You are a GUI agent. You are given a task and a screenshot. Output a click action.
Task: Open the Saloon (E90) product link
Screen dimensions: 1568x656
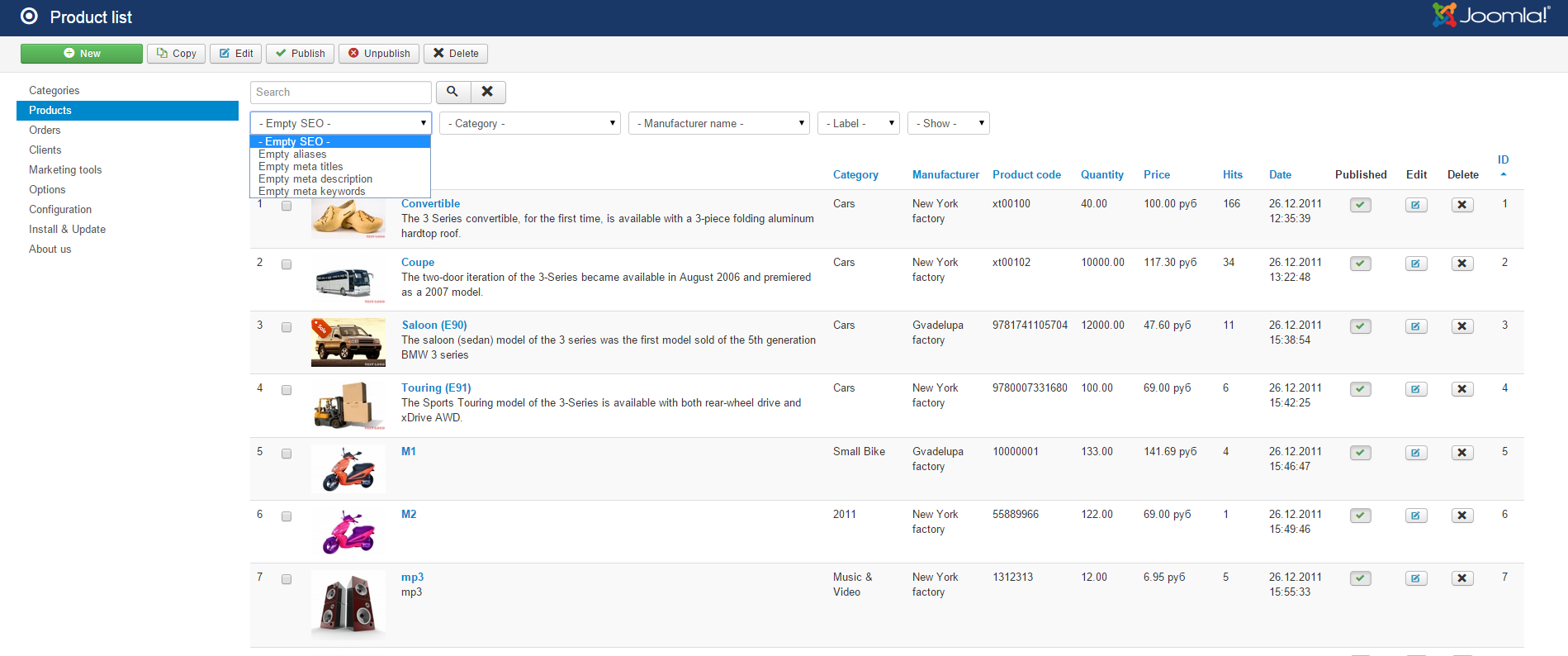[434, 325]
